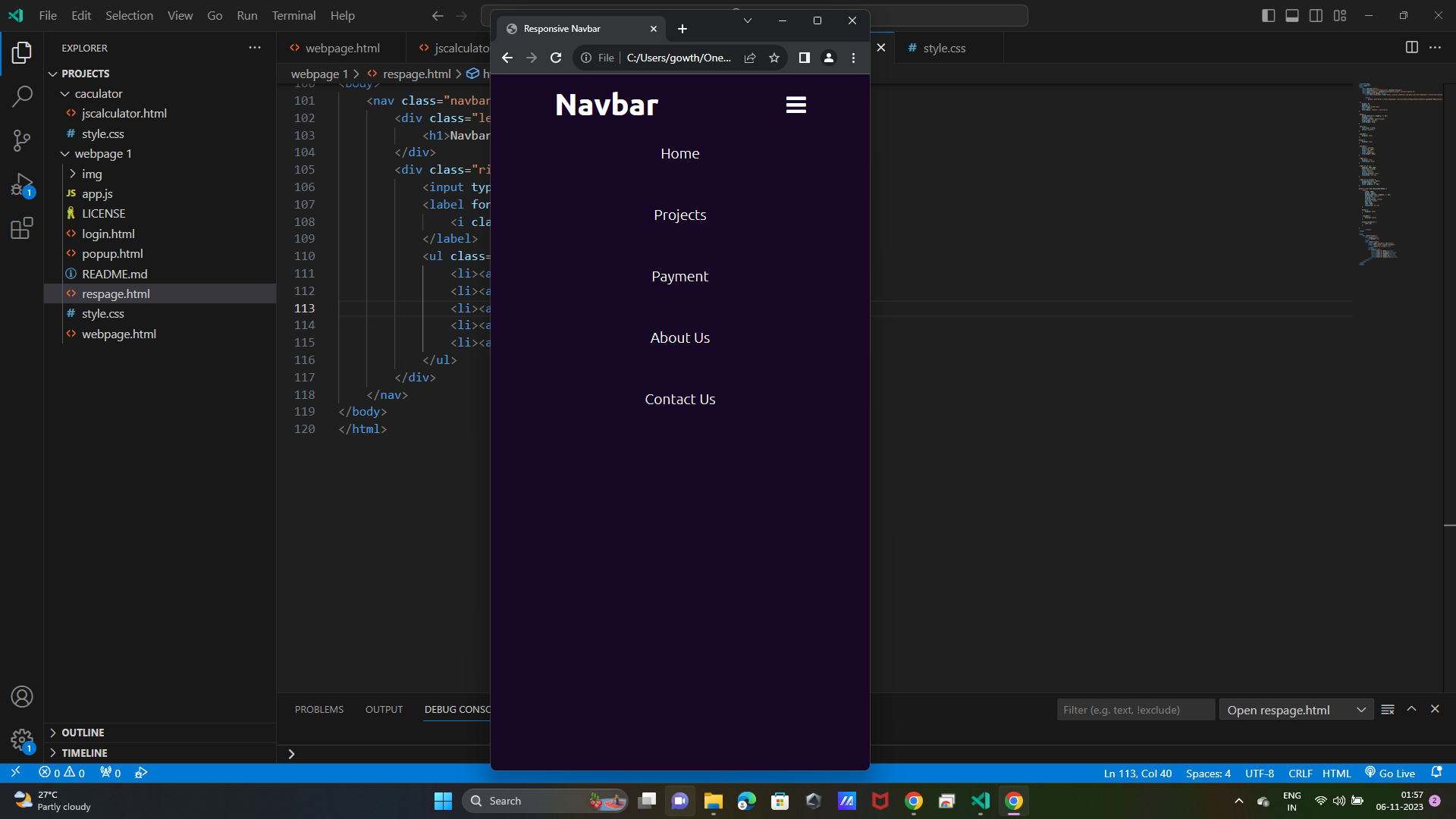Open the Terminal menu

point(293,16)
